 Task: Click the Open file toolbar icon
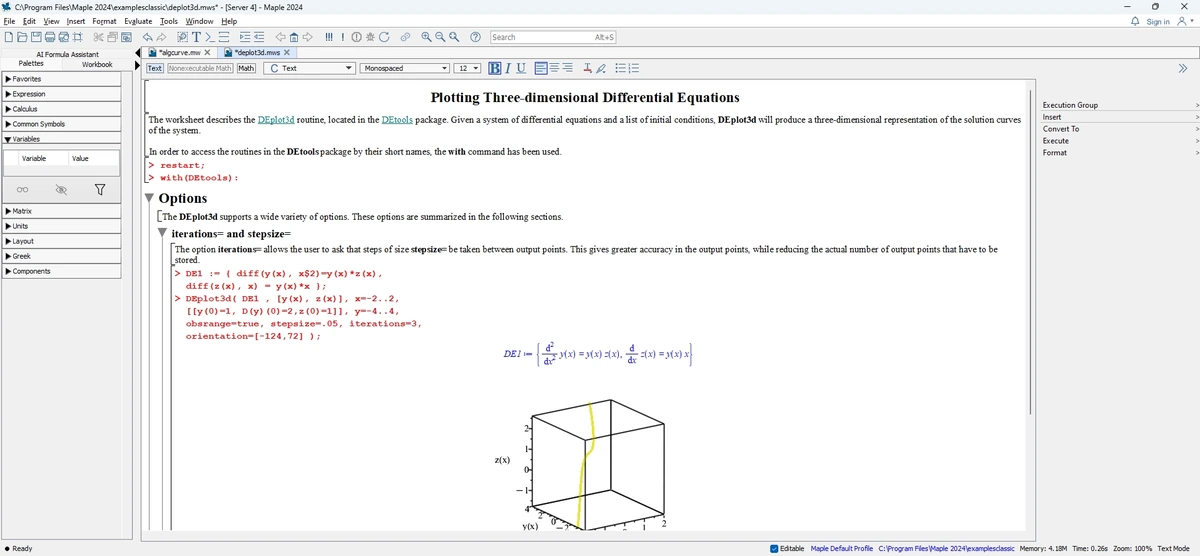(x=22, y=37)
